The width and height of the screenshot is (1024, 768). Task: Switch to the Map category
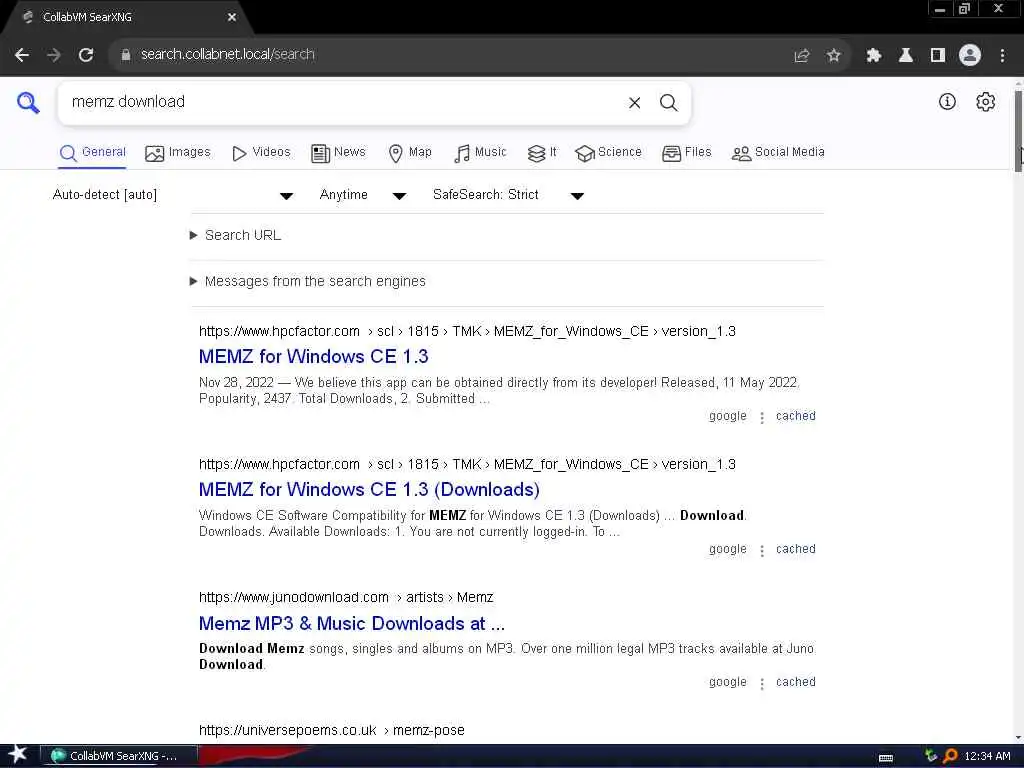coord(409,153)
